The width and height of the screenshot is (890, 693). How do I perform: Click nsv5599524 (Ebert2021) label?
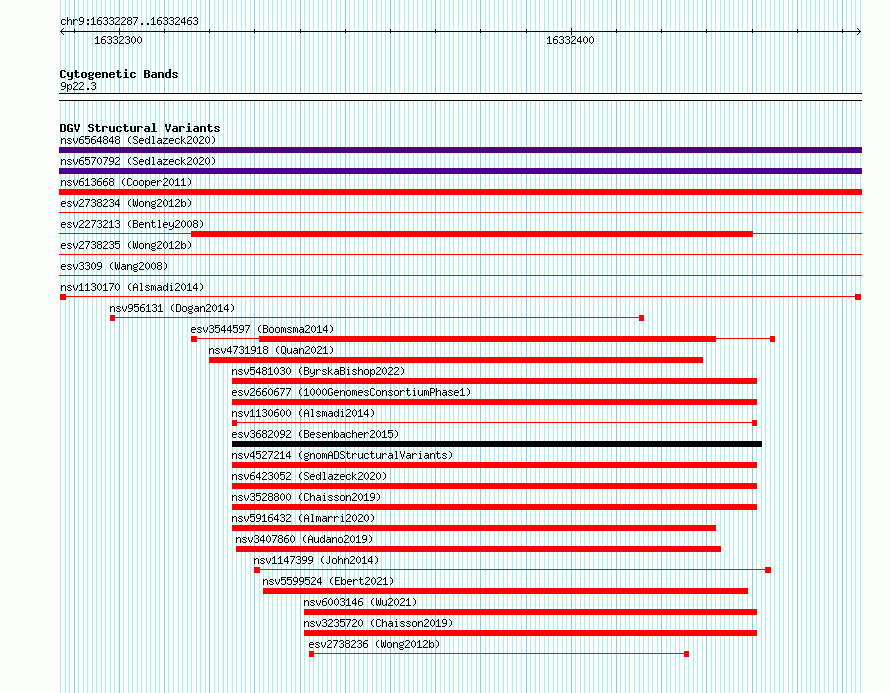coord(328,581)
